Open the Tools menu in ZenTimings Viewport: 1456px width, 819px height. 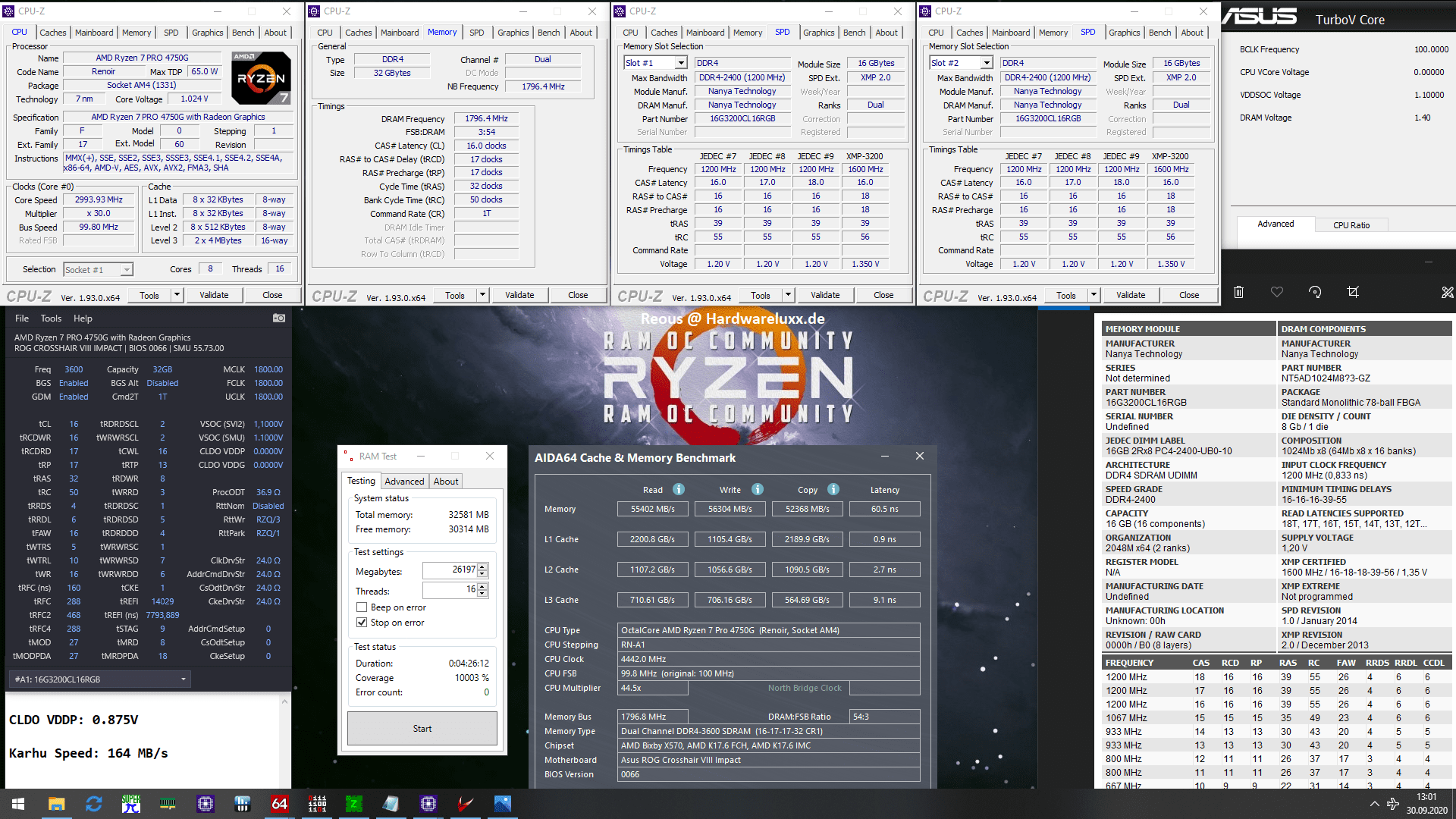pos(51,318)
